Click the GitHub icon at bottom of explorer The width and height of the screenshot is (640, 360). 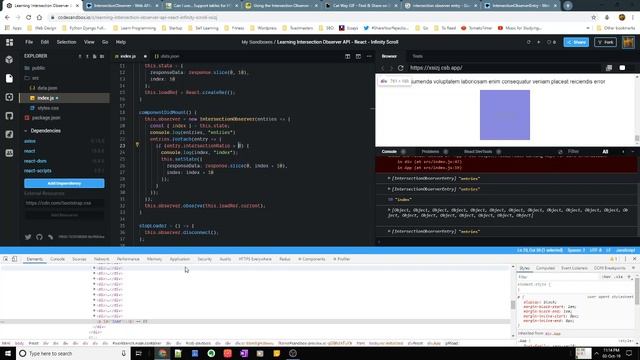[39, 237]
